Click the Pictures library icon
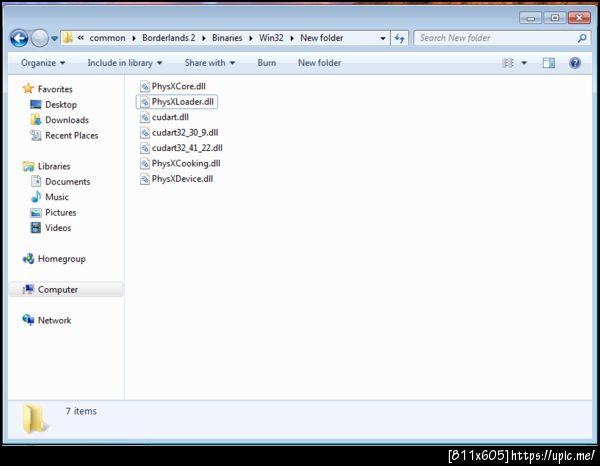This screenshot has width=600, height=466. [x=36, y=213]
